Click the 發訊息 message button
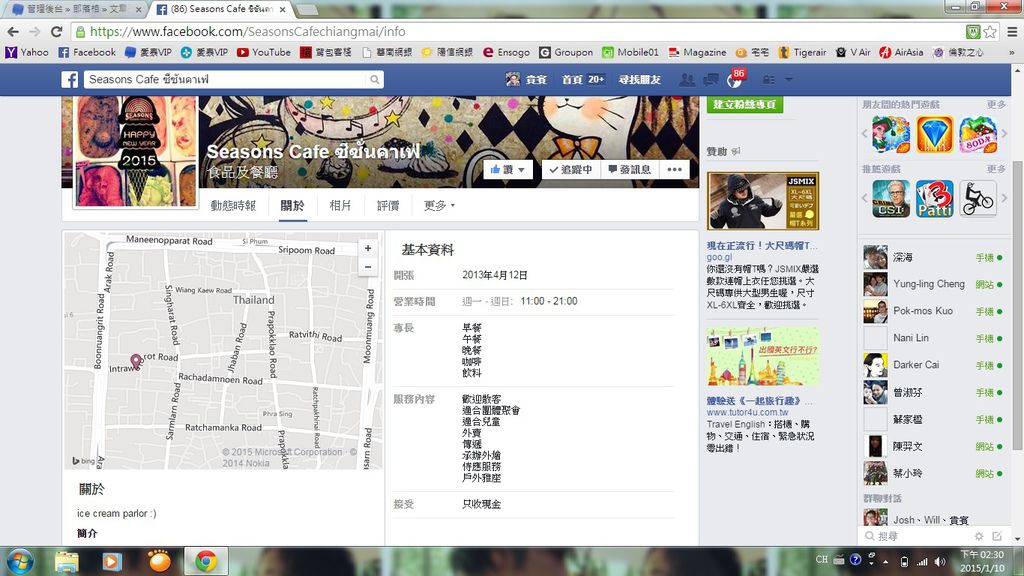 point(630,170)
